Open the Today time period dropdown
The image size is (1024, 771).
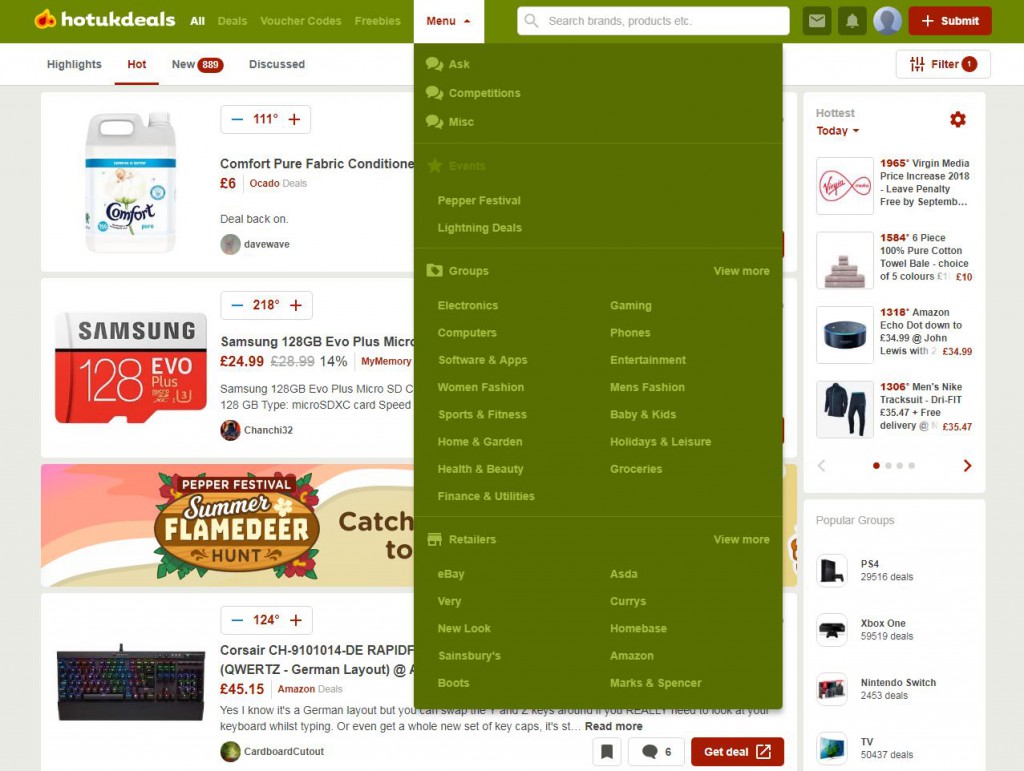coord(837,131)
